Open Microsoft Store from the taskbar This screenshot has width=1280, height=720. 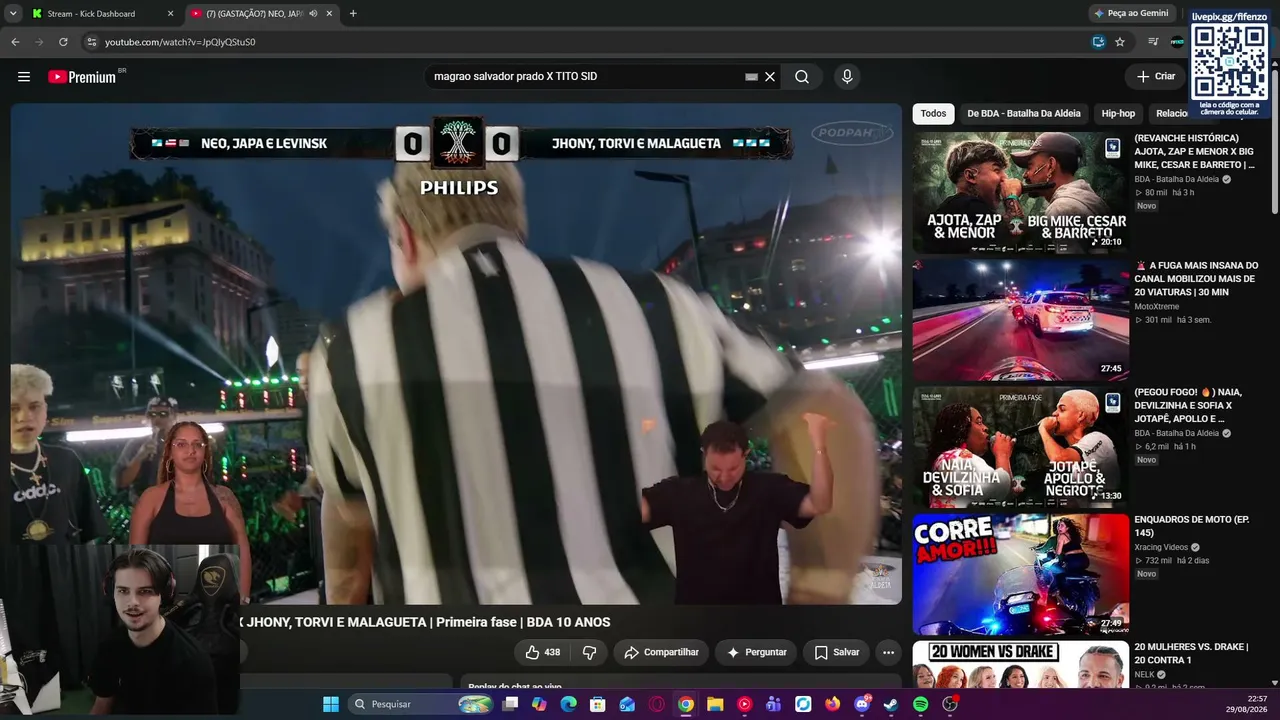[x=598, y=704]
